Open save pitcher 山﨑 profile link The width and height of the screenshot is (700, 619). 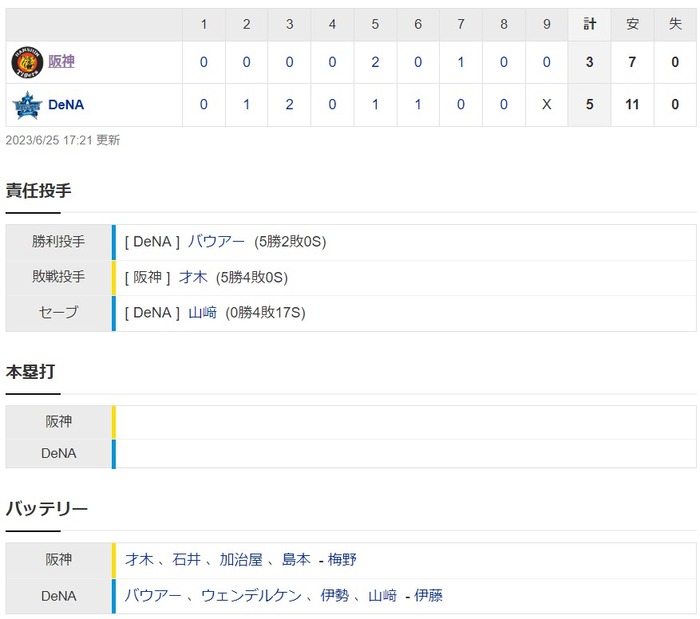[x=202, y=312]
